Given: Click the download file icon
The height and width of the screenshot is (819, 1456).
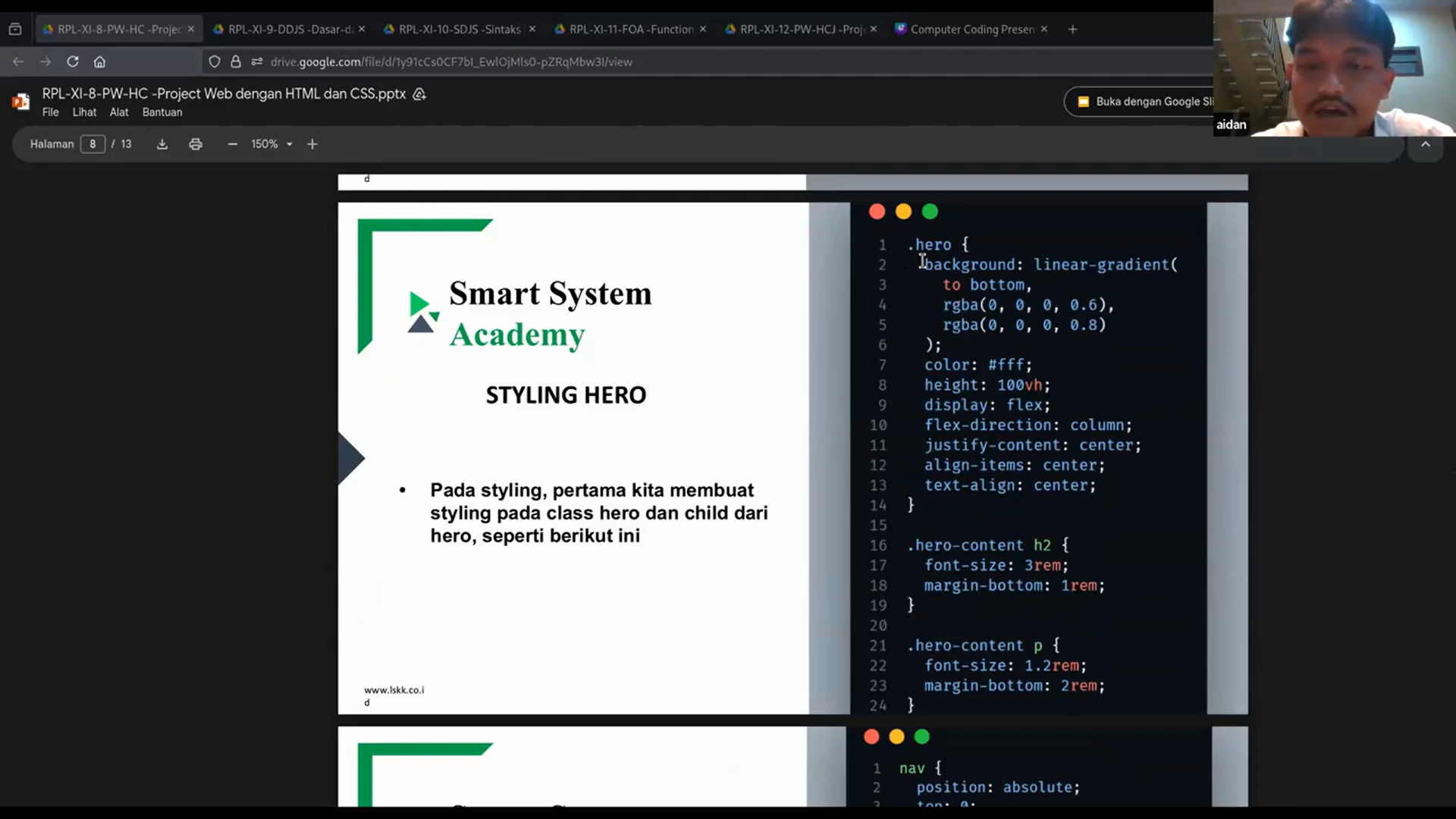Looking at the screenshot, I should click(x=162, y=144).
